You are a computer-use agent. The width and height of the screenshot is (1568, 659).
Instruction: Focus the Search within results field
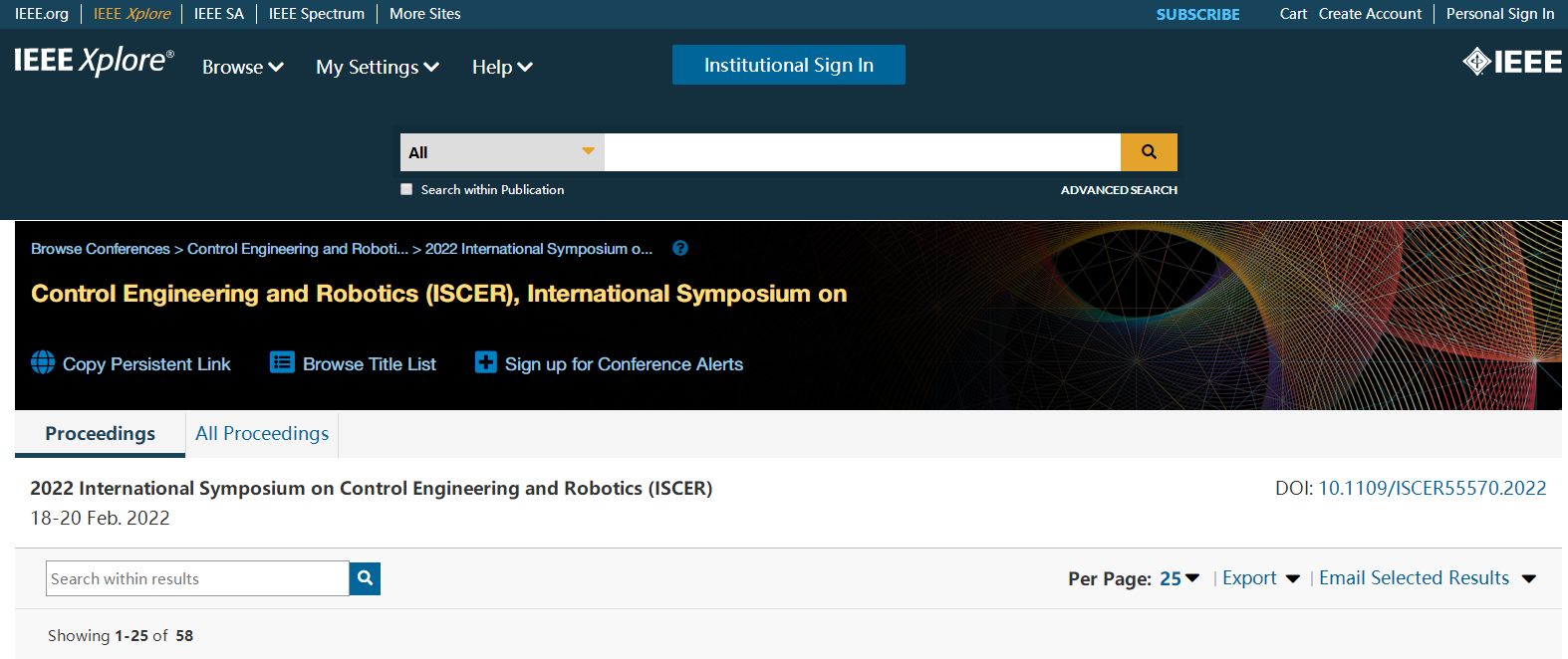tap(197, 578)
